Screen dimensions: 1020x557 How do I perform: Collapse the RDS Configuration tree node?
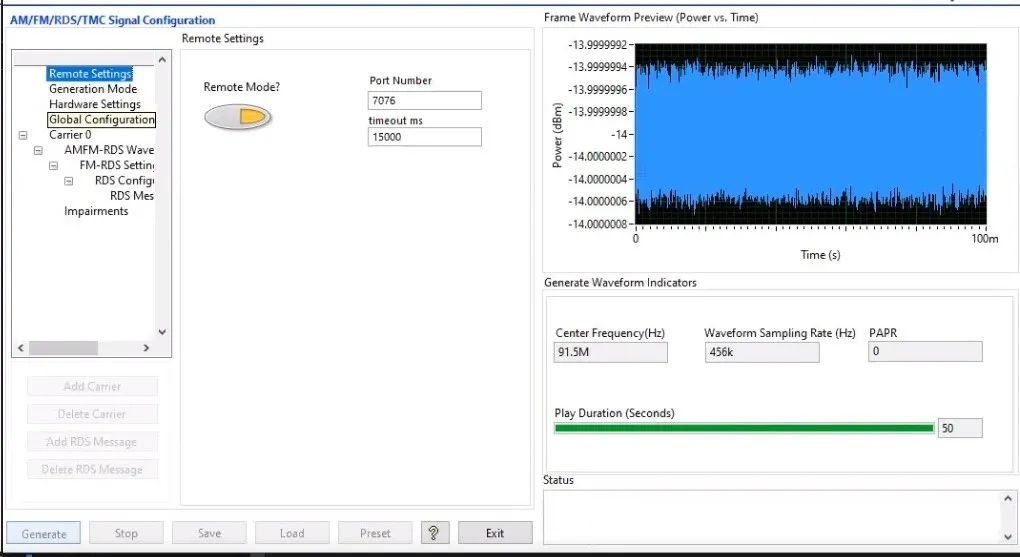click(x=69, y=181)
